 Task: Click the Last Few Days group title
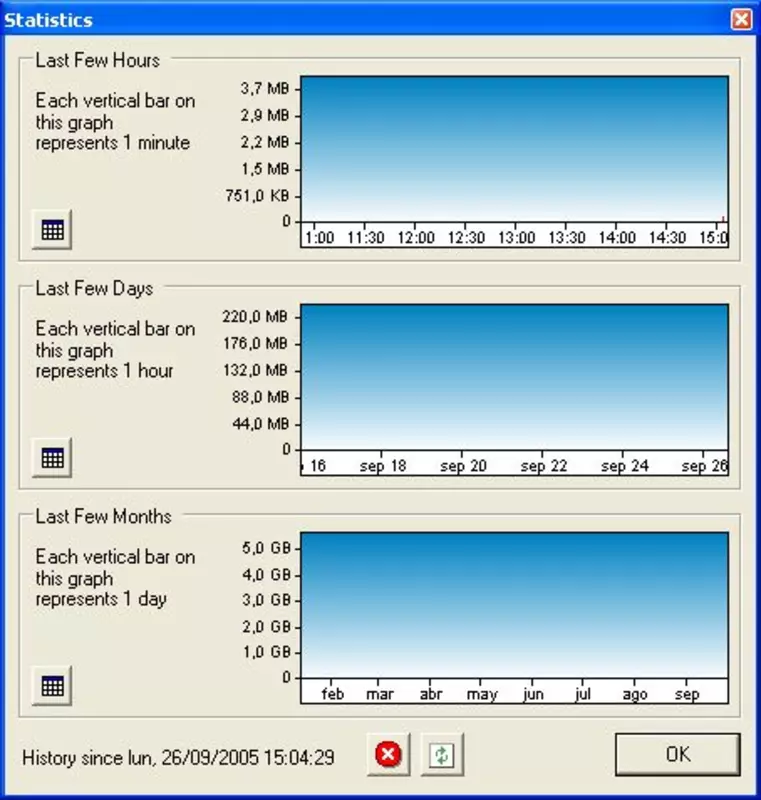94,288
